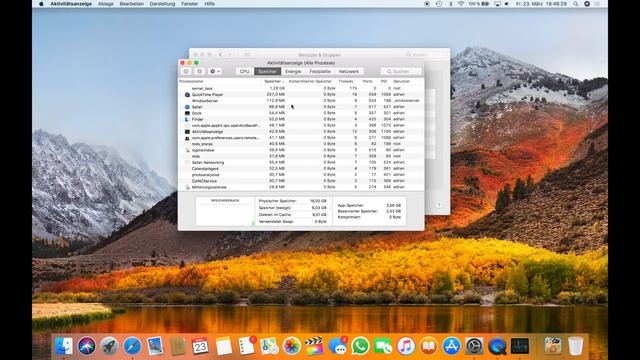This screenshot has width=640, height=360.
Task: Select the Dock process row
Action: (301, 113)
